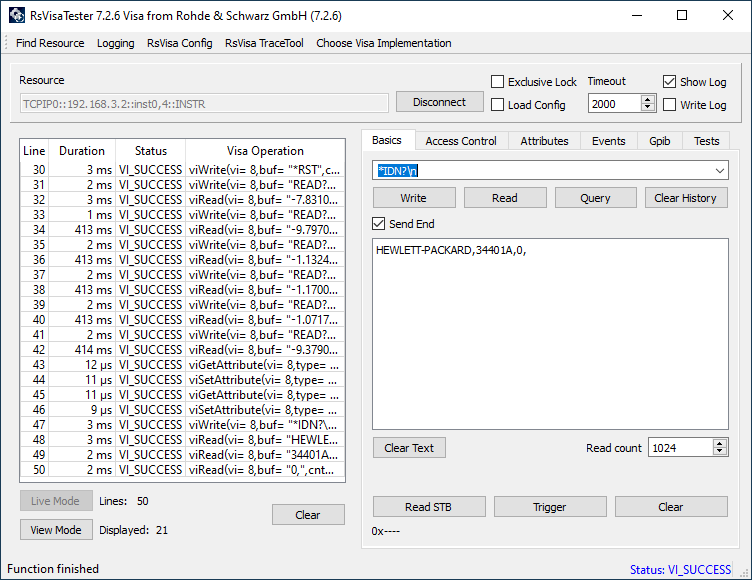Click the Clear Text button

409,448
